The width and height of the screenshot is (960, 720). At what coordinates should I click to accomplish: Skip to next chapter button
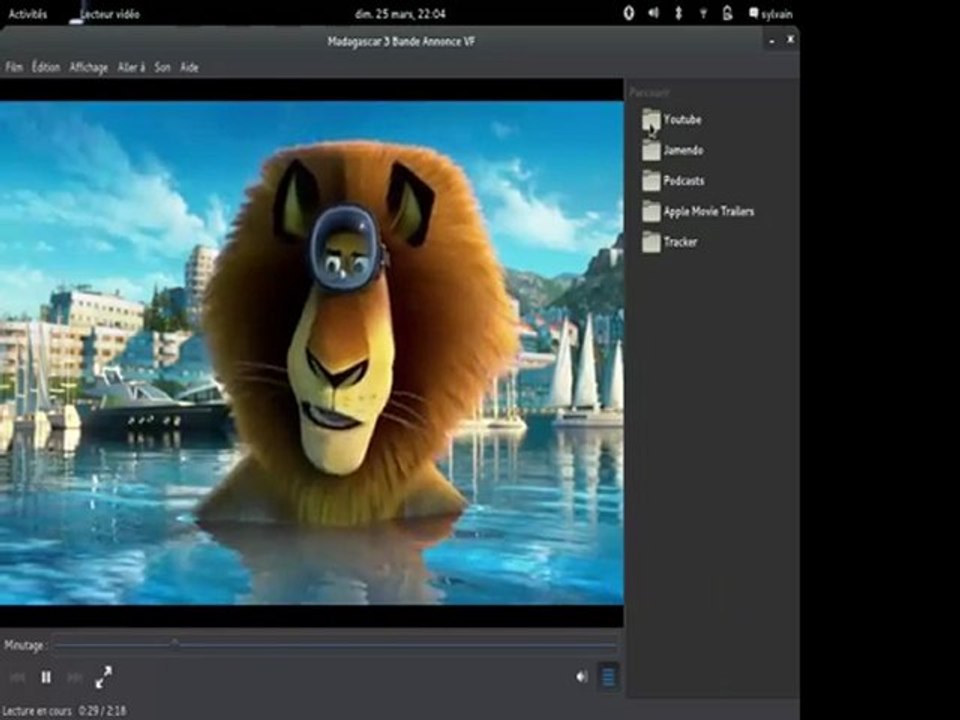click(x=75, y=677)
